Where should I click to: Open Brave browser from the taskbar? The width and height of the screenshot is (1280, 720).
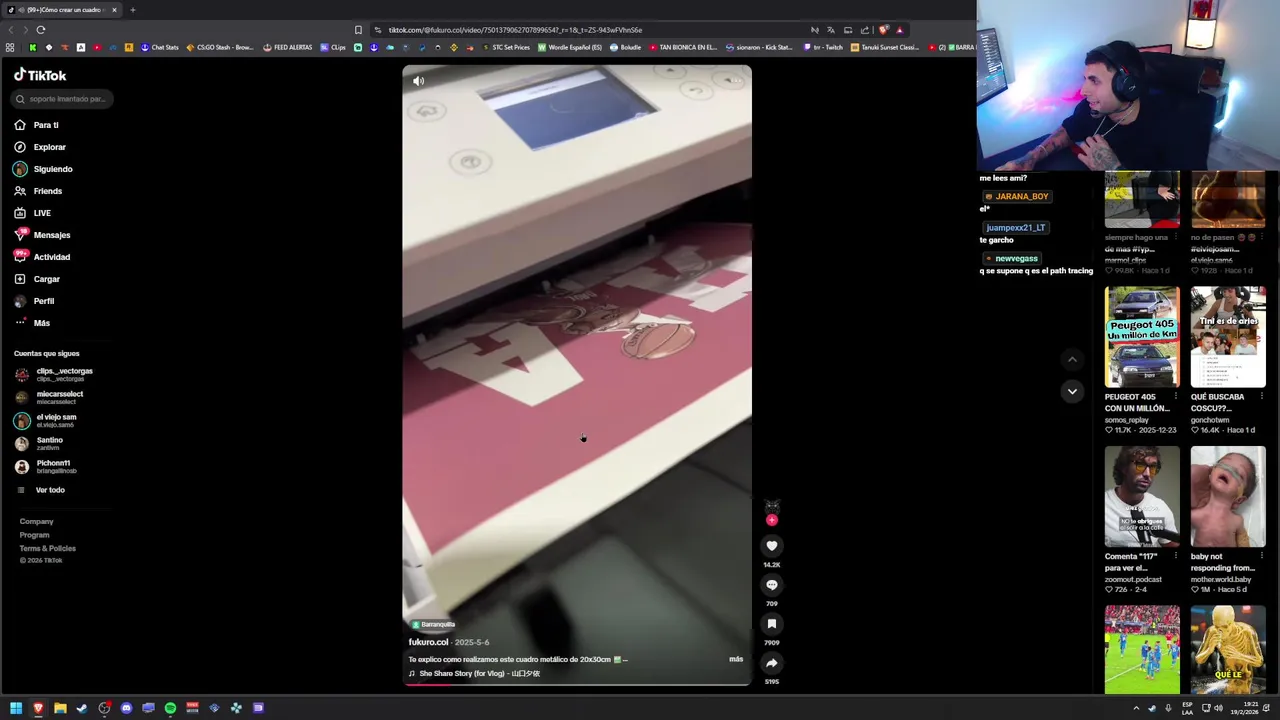[38, 708]
